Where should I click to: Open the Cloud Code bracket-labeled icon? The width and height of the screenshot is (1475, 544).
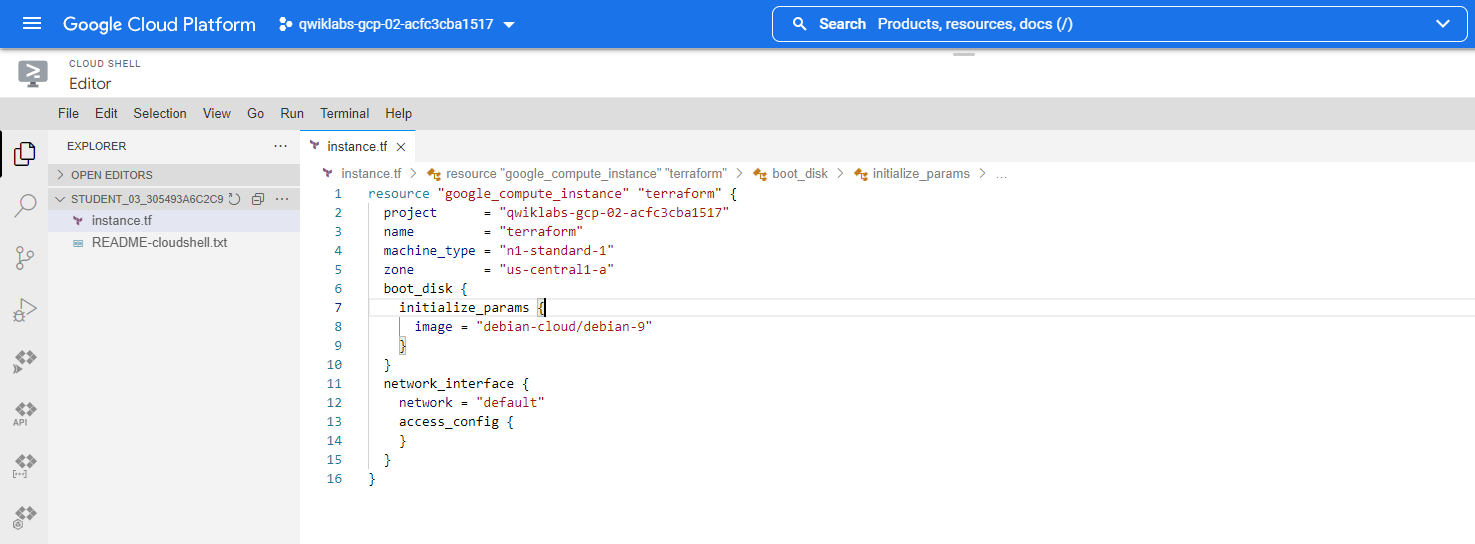click(25, 465)
